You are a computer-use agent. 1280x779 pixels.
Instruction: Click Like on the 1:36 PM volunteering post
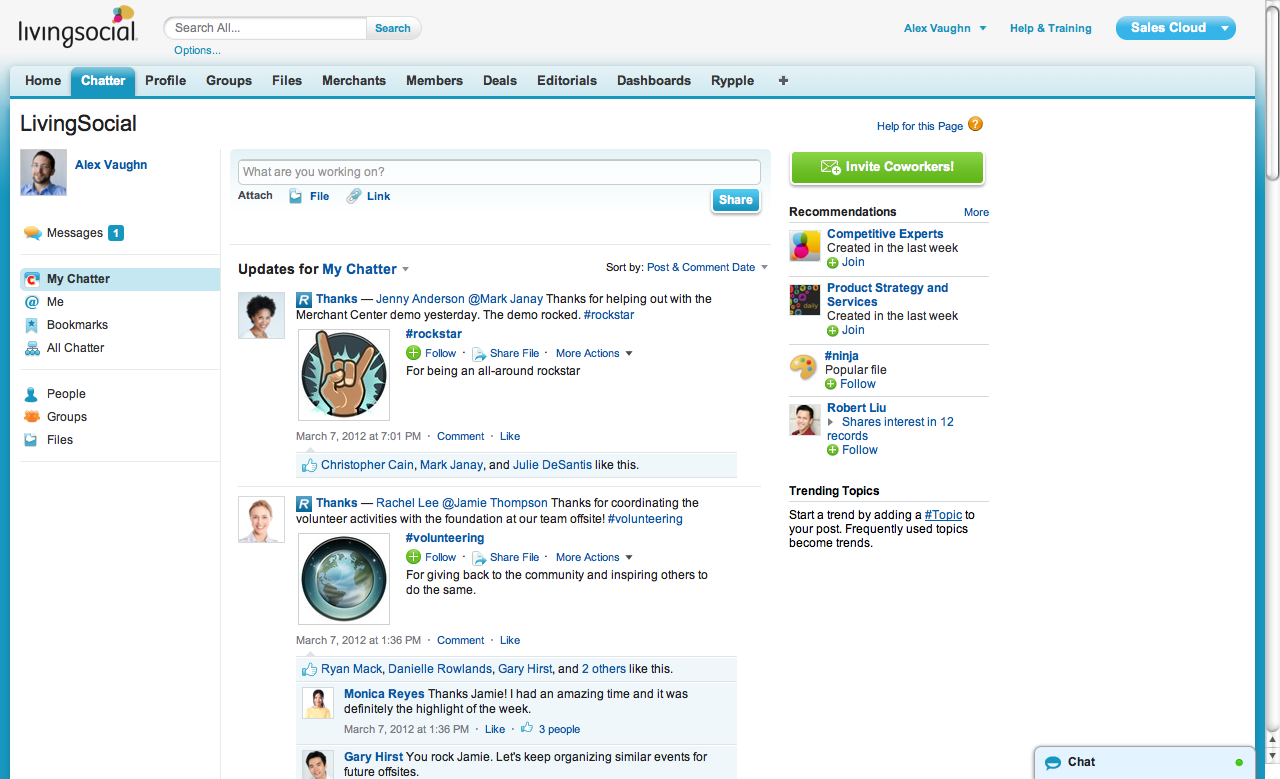(510, 640)
